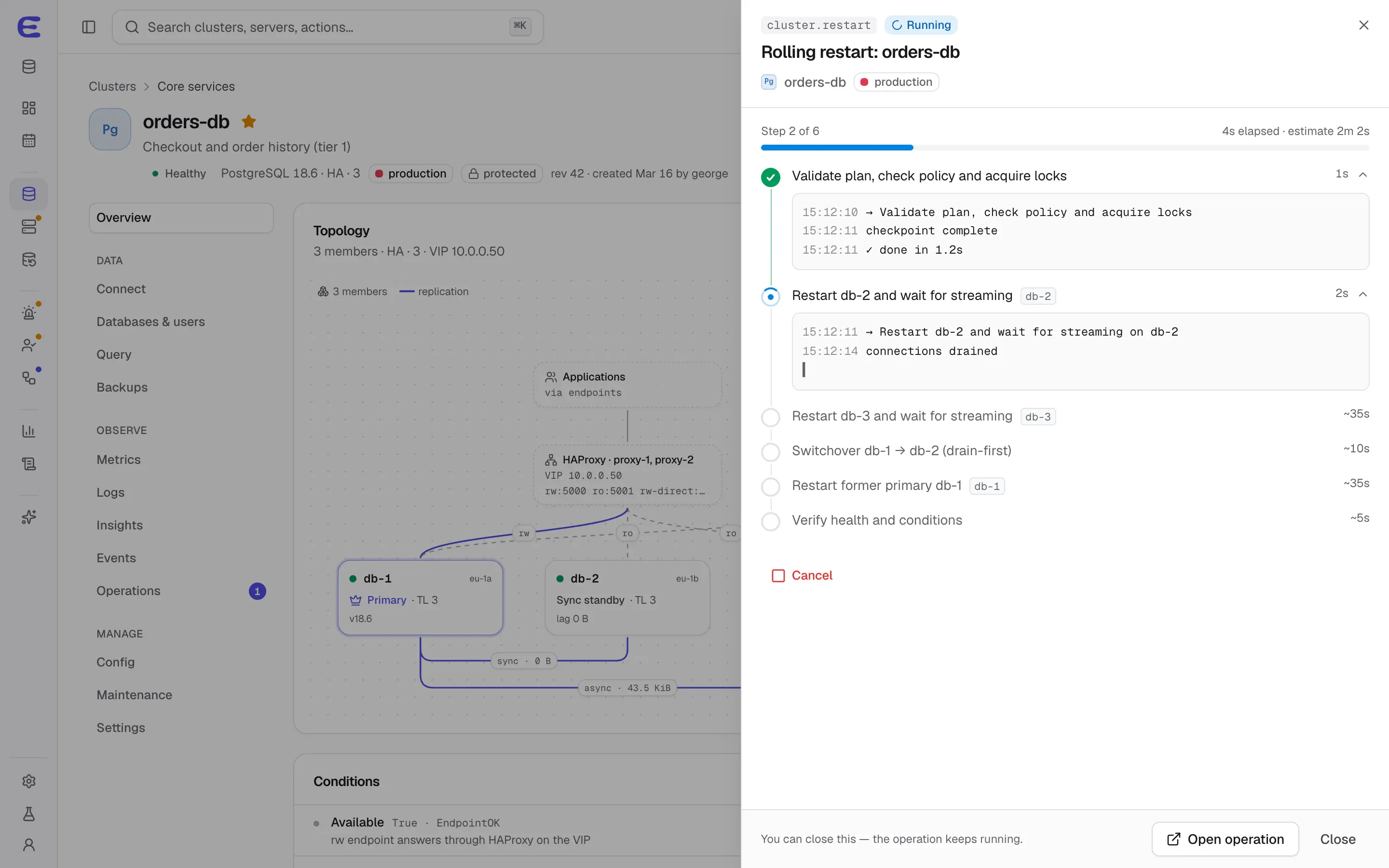This screenshot has width=1389, height=868.
Task: Click the Core services breadcrumb
Action: coord(196,86)
